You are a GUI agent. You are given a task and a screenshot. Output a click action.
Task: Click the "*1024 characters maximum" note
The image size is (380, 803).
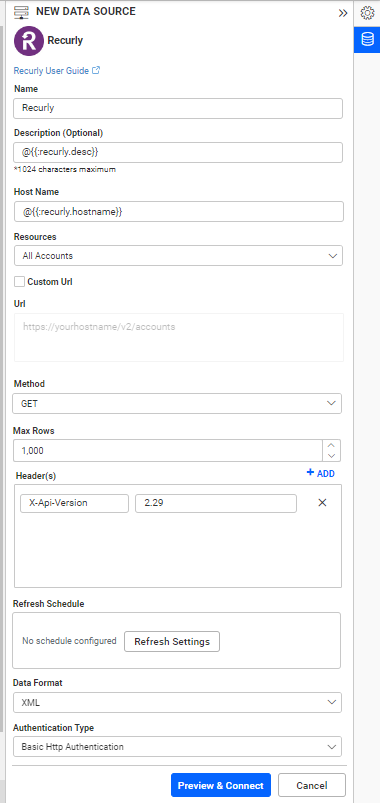pos(65,170)
